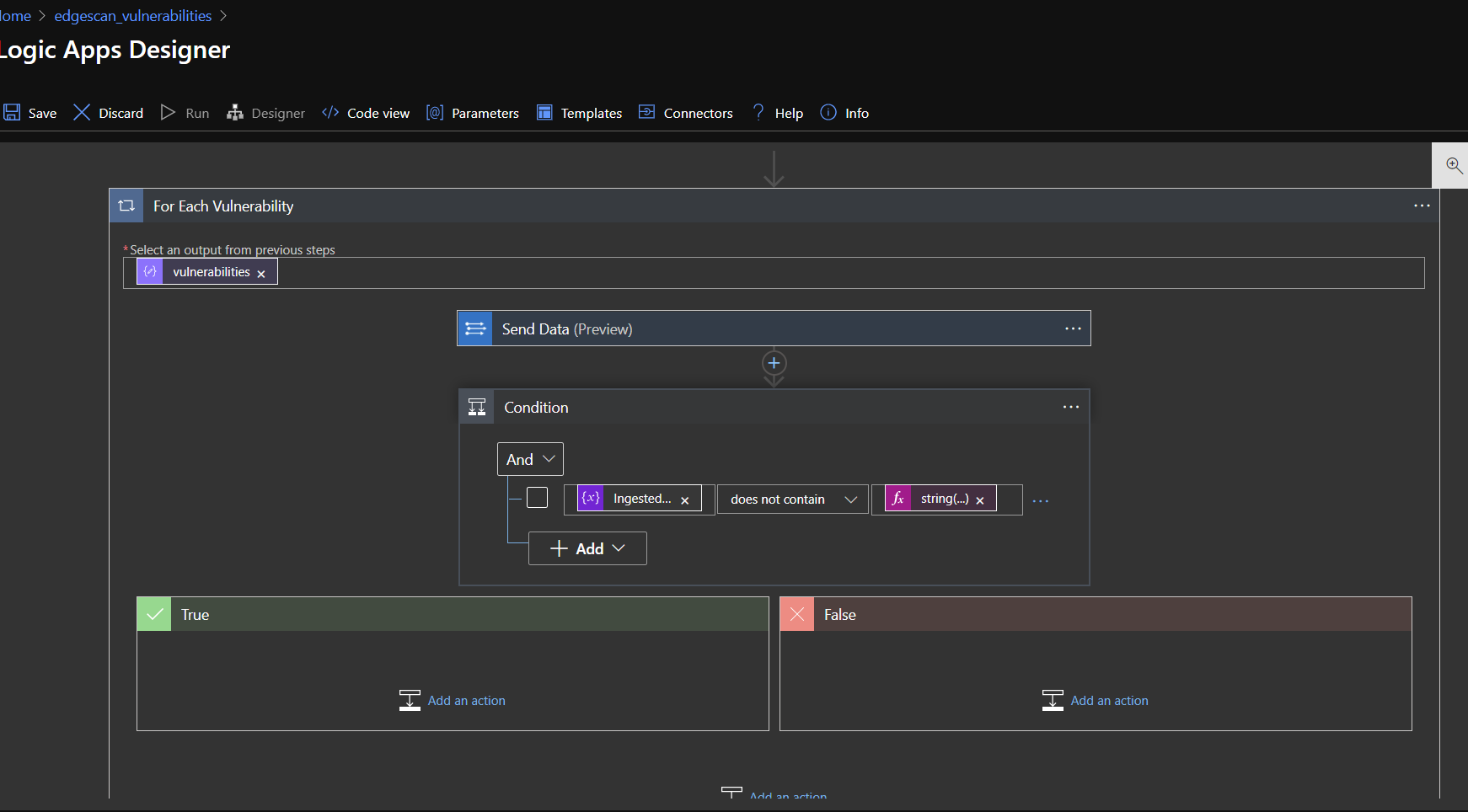The width and height of the screenshot is (1468, 812).
Task: Click the Connectors icon
Action: click(x=646, y=112)
